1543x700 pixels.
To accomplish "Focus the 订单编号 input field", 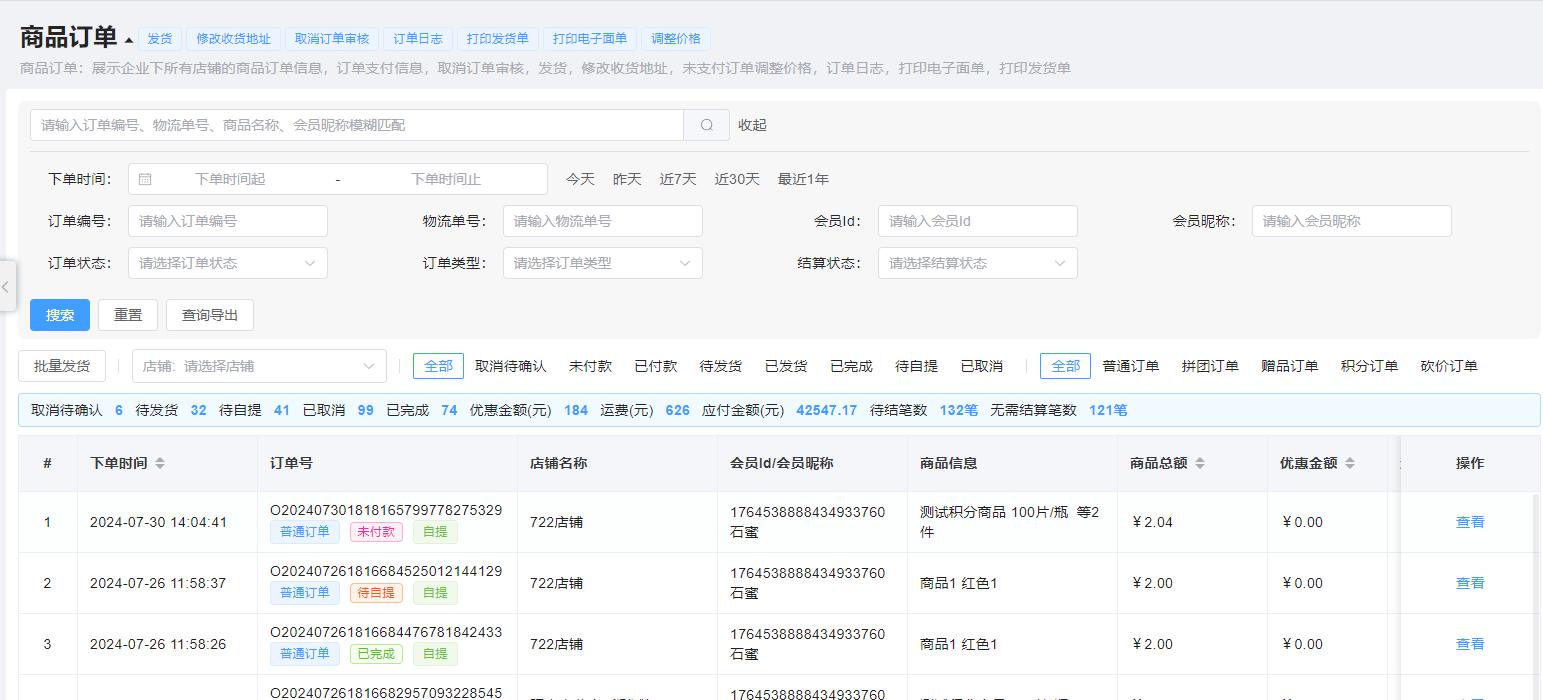I will [x=228, y=221].
